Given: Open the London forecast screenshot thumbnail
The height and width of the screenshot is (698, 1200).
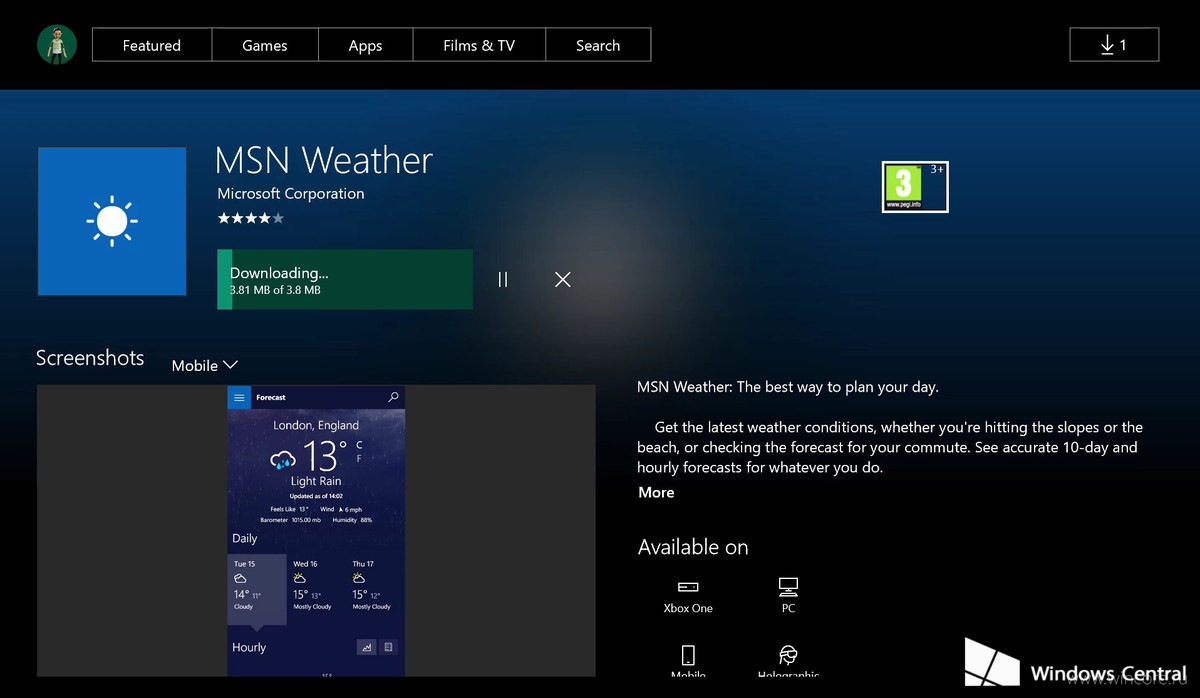Looking at the screenshot, I should click(316, 531).
